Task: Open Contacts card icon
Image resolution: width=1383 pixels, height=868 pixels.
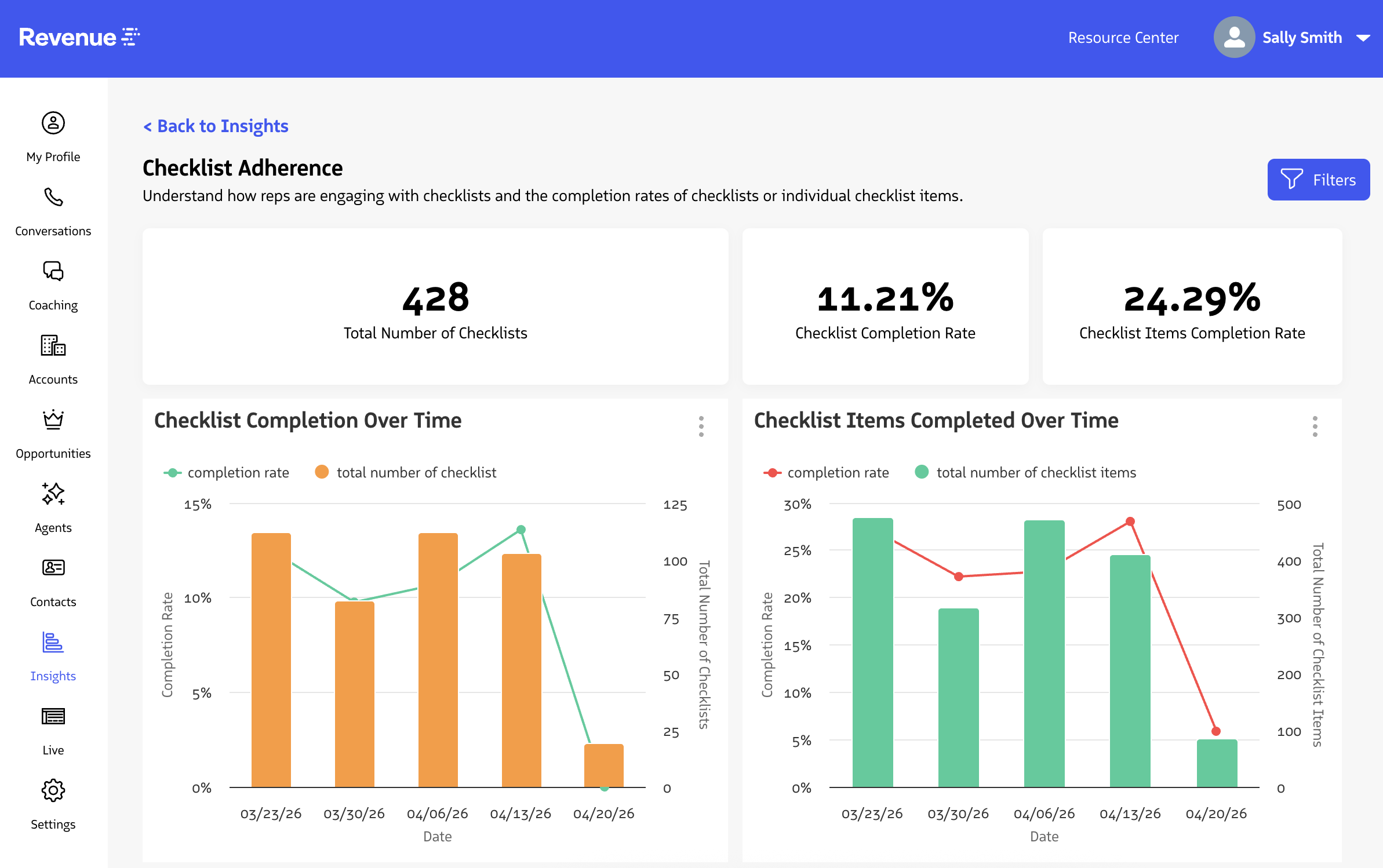Action: (x=53, y=568)
